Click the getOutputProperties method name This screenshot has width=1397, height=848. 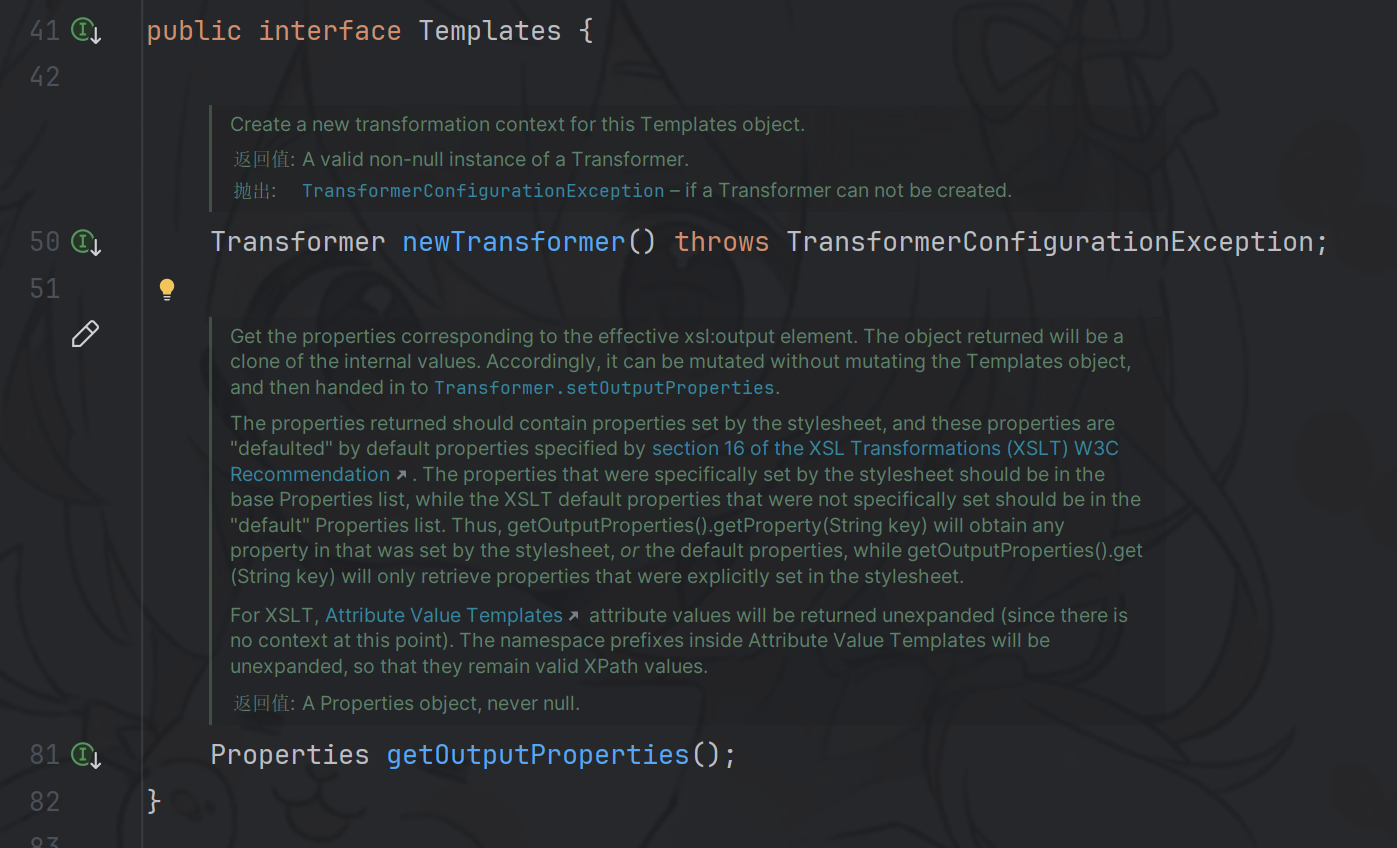pyautogui.click(x=538, y=754)
